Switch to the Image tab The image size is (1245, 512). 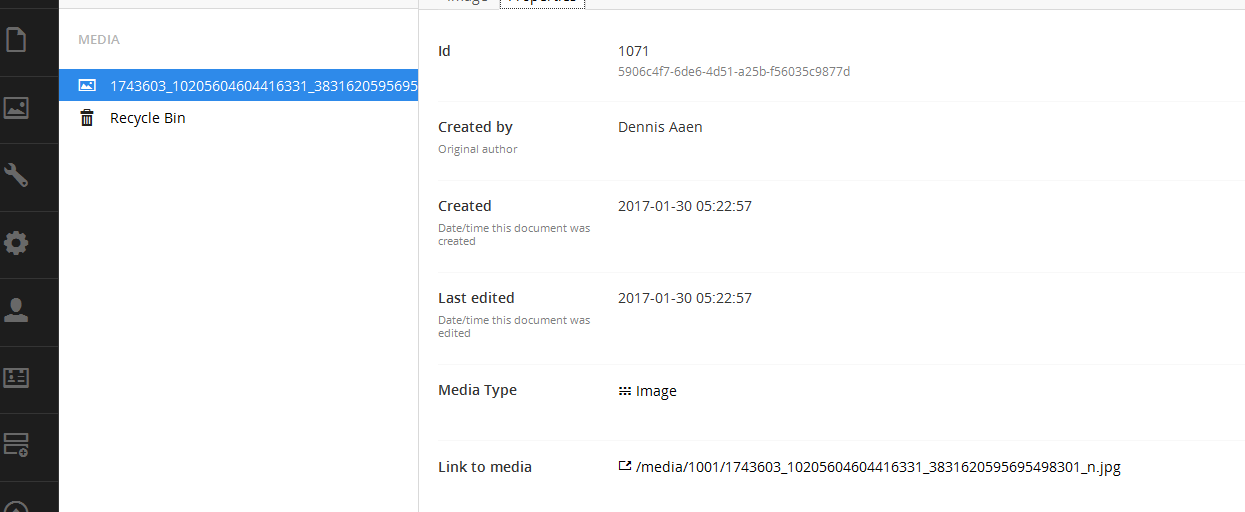467,2
